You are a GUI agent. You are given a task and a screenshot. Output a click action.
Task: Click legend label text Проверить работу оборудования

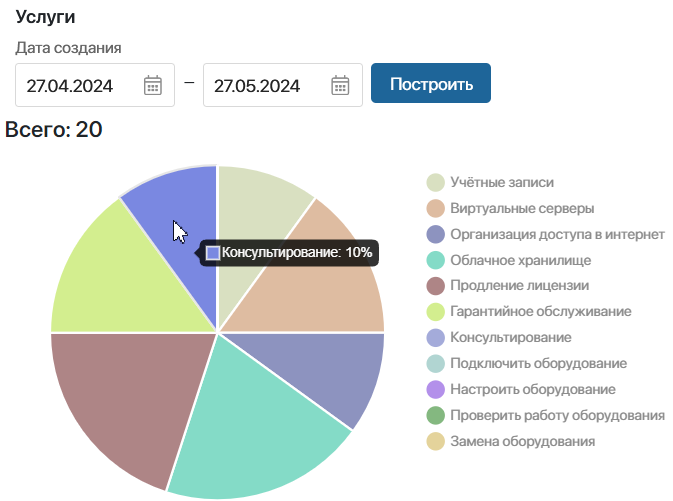pos(557,416)
